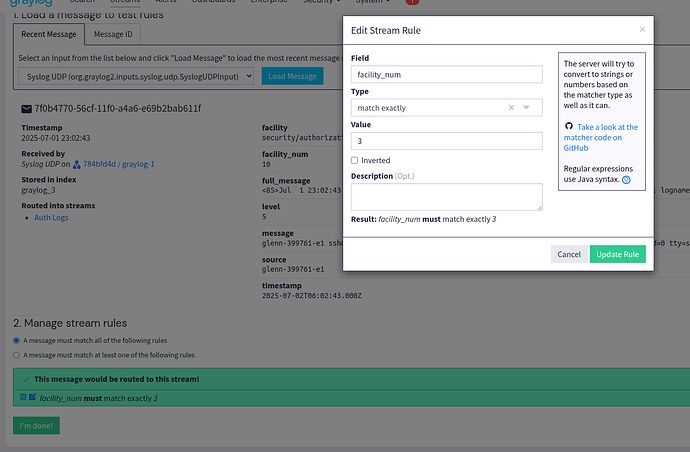The height and width of the screenshot is (452, 690).
Task: Click Update Rule button
Action: [x=617, y=254]
